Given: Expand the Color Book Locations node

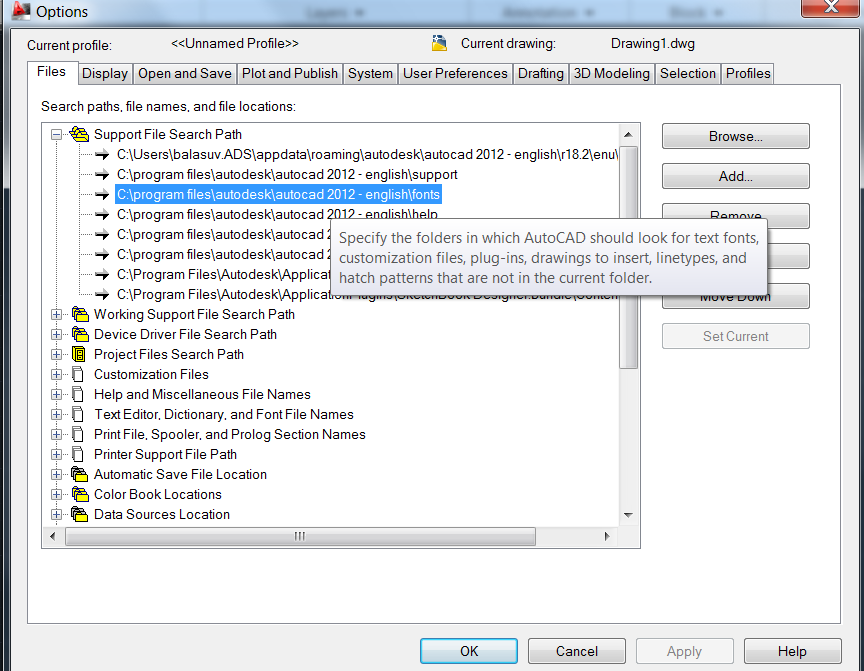Looking at the screenshot, I should click(56, 495).
